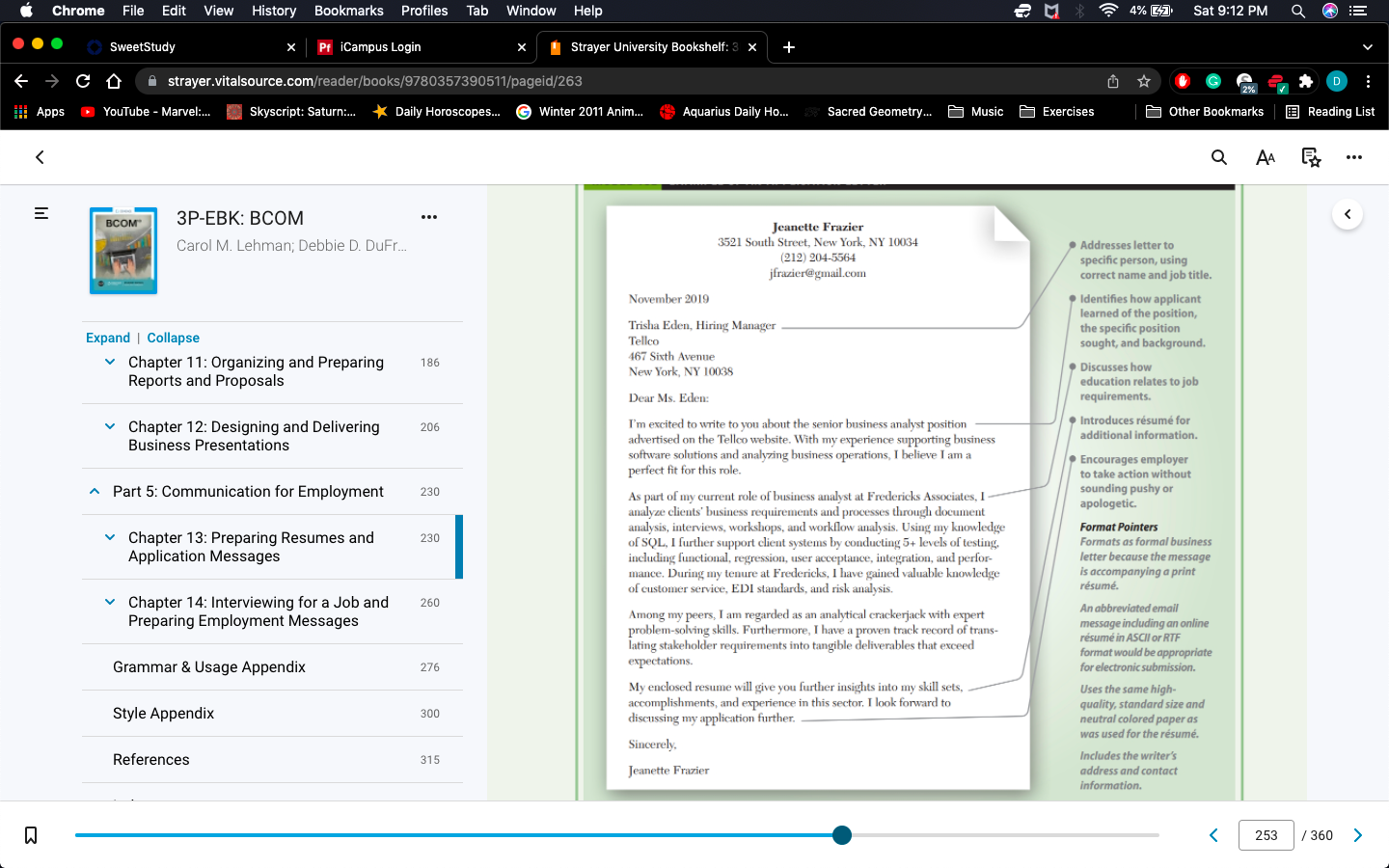Click the Chrome Home button

[x=114, y=81]
